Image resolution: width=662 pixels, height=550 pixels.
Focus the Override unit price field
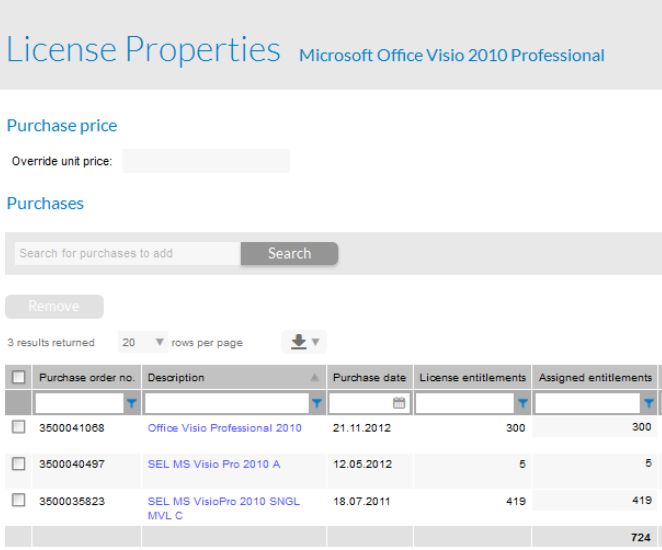tap(206, 161)
